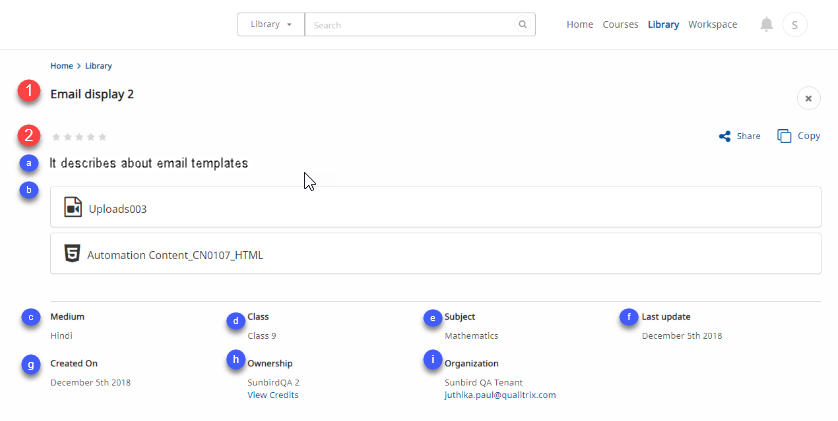838x421 pixels.
Task: Click the Share icon
Action: pos(724,136)
